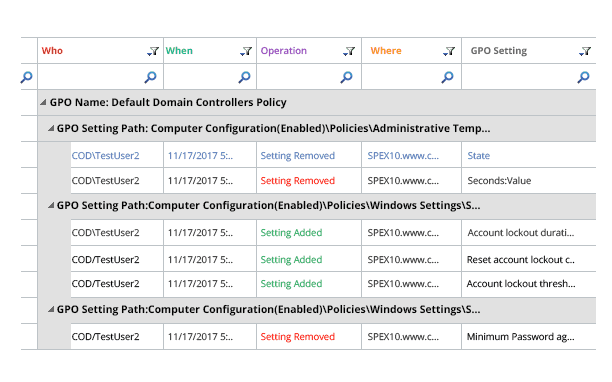Open the filter icon in Operation column

click(x=349, y=52)
